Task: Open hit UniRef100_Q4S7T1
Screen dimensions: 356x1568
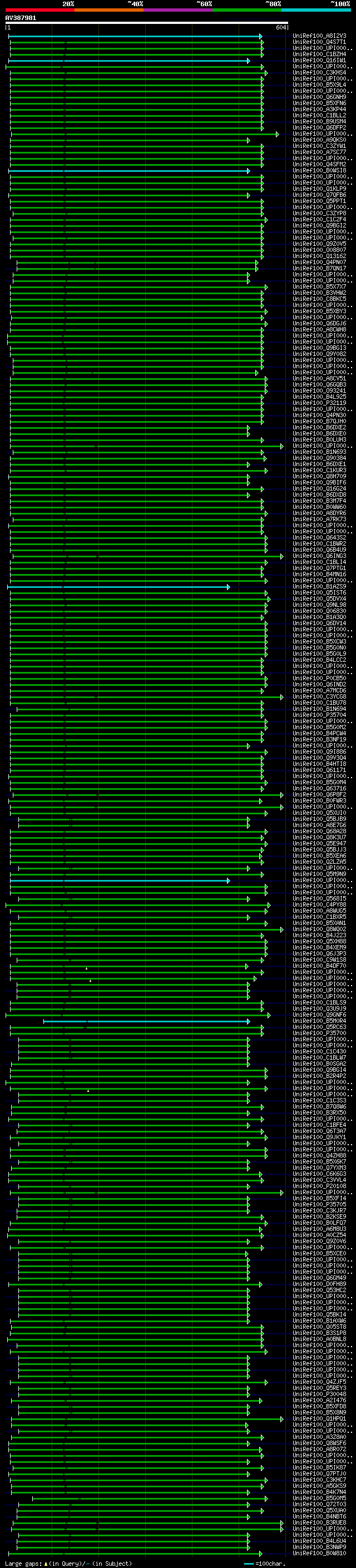Action: point(319,42)
